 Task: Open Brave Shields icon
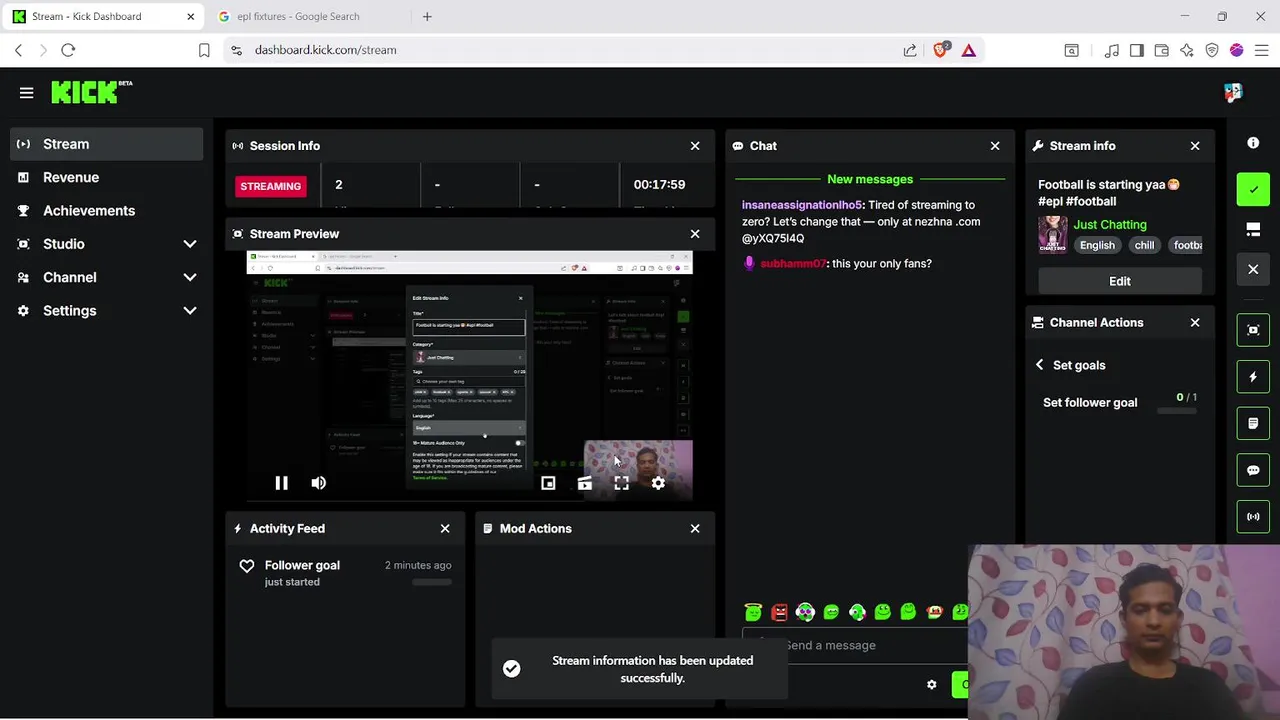pyautogui.click(x=940, y=50)
